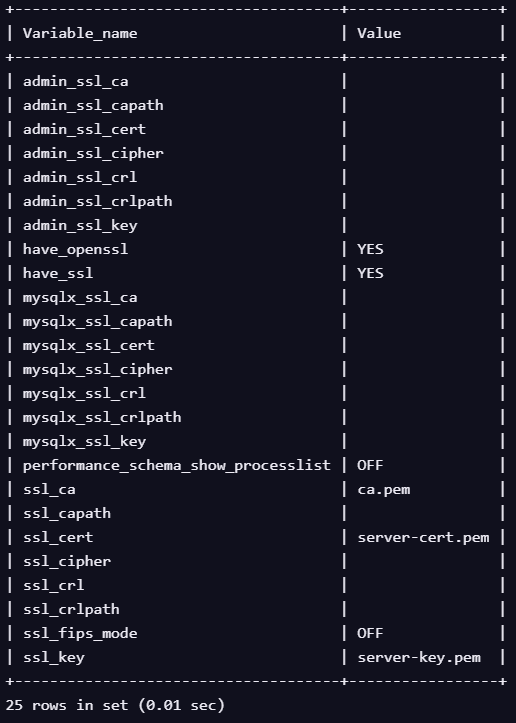Click the Value column header

(x=379, y=34)
